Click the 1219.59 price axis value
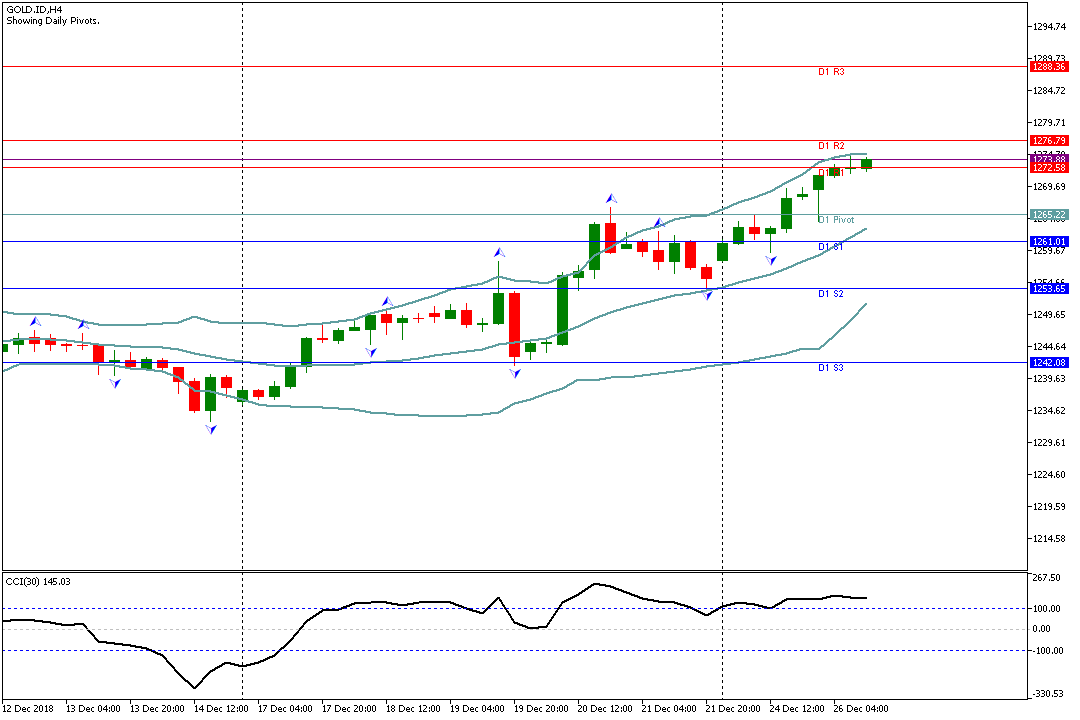Image resolution: width=1080 pixels, height=720 pixels. point(1050,506)
